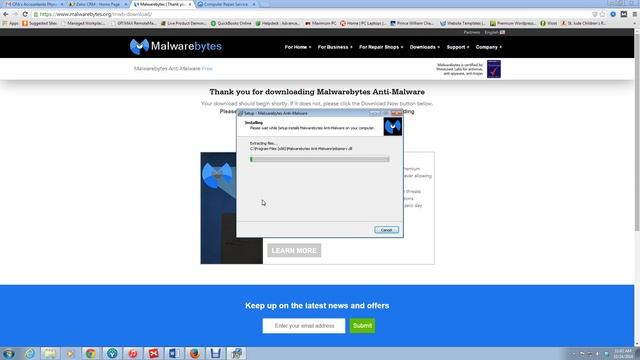
Task: Open the red music app taskbar icon
Action: point(133,353)
